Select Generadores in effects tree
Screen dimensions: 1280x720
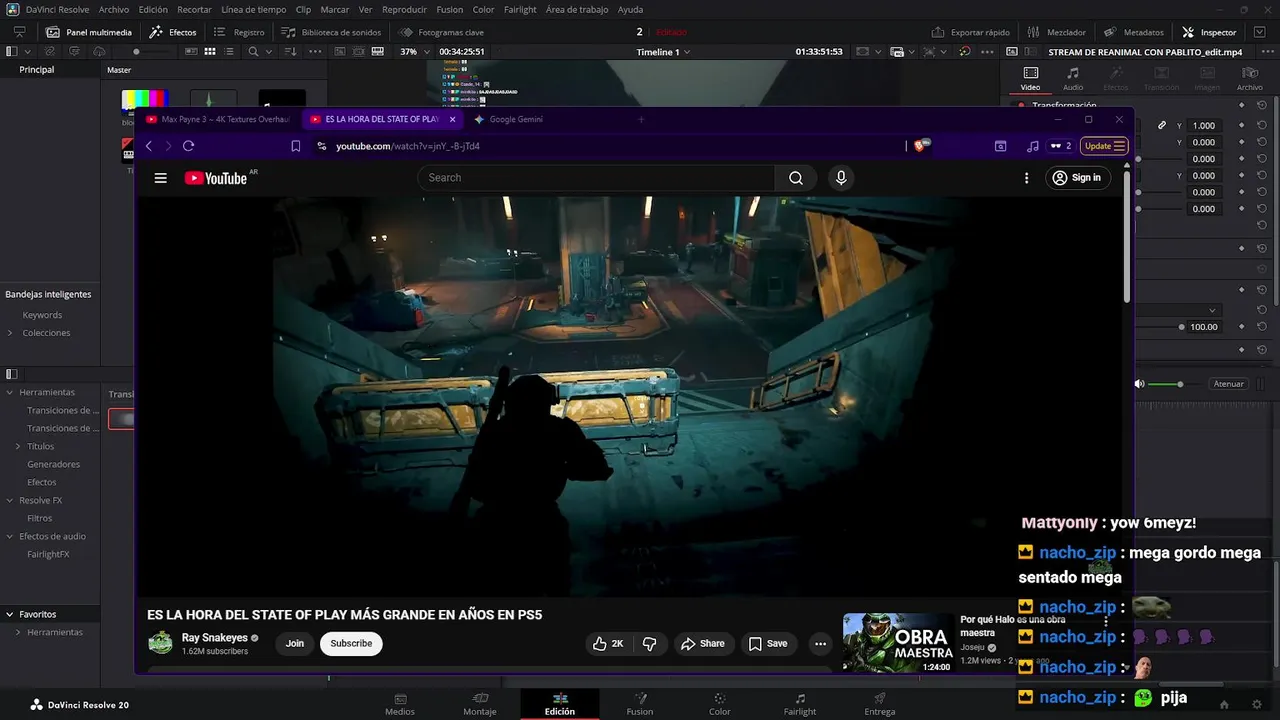(53, 464)
